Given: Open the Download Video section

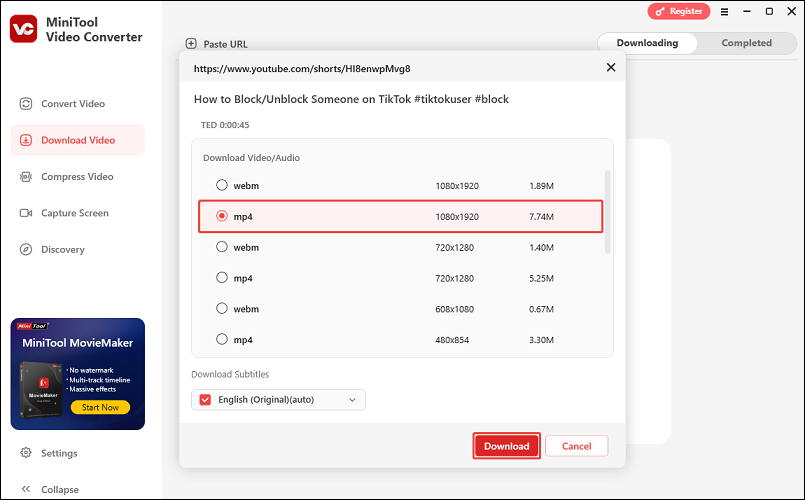Looking at the screenshot, I should 78,140.
